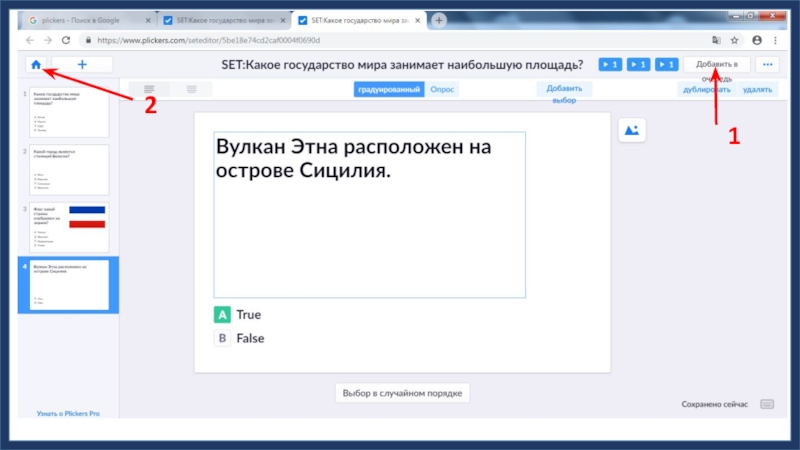The image size is (800, 450).
Task: Select the second text layout icon
Action: 191,90
